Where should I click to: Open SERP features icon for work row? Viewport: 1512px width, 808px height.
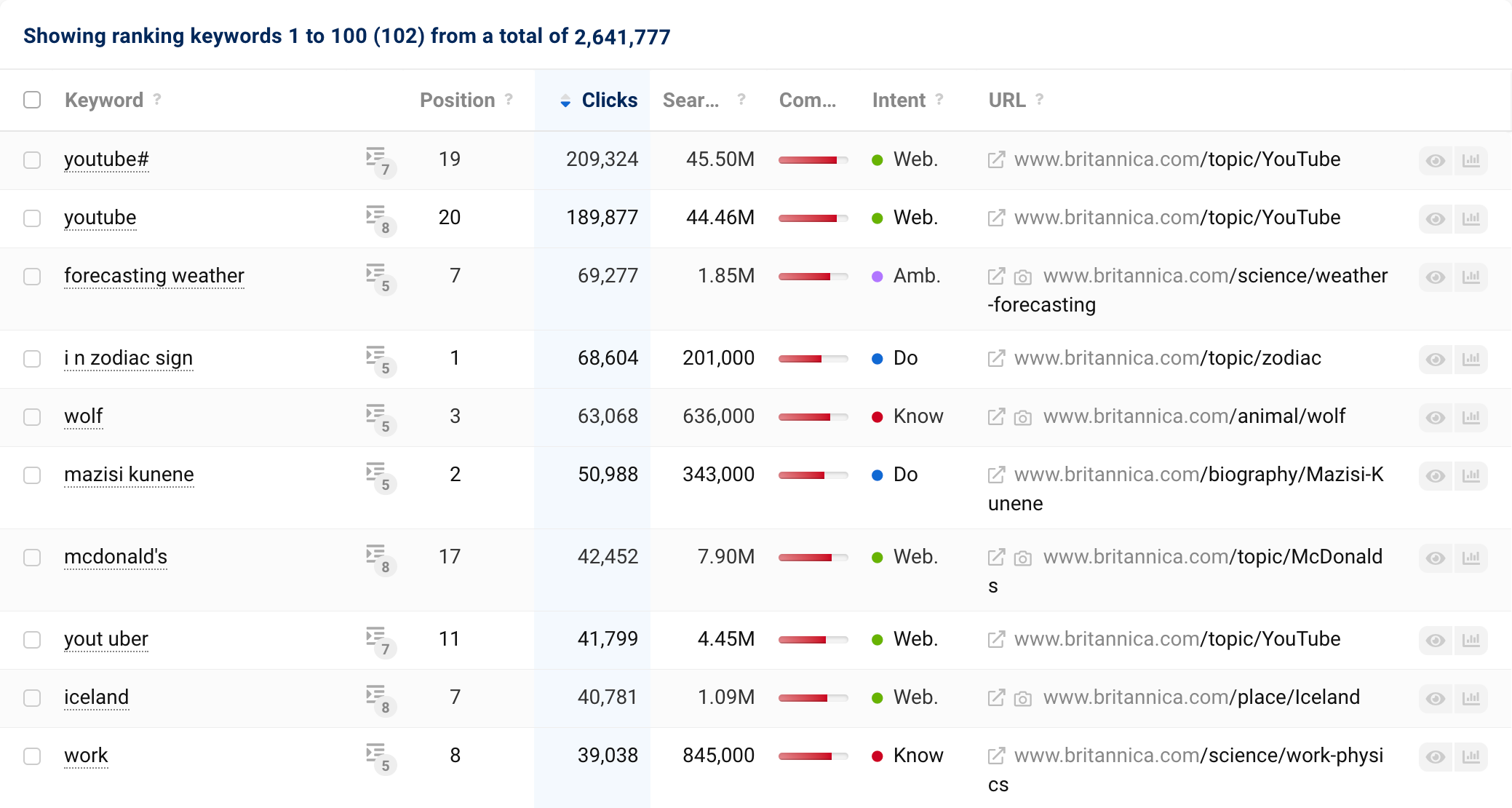coord(380,758)
